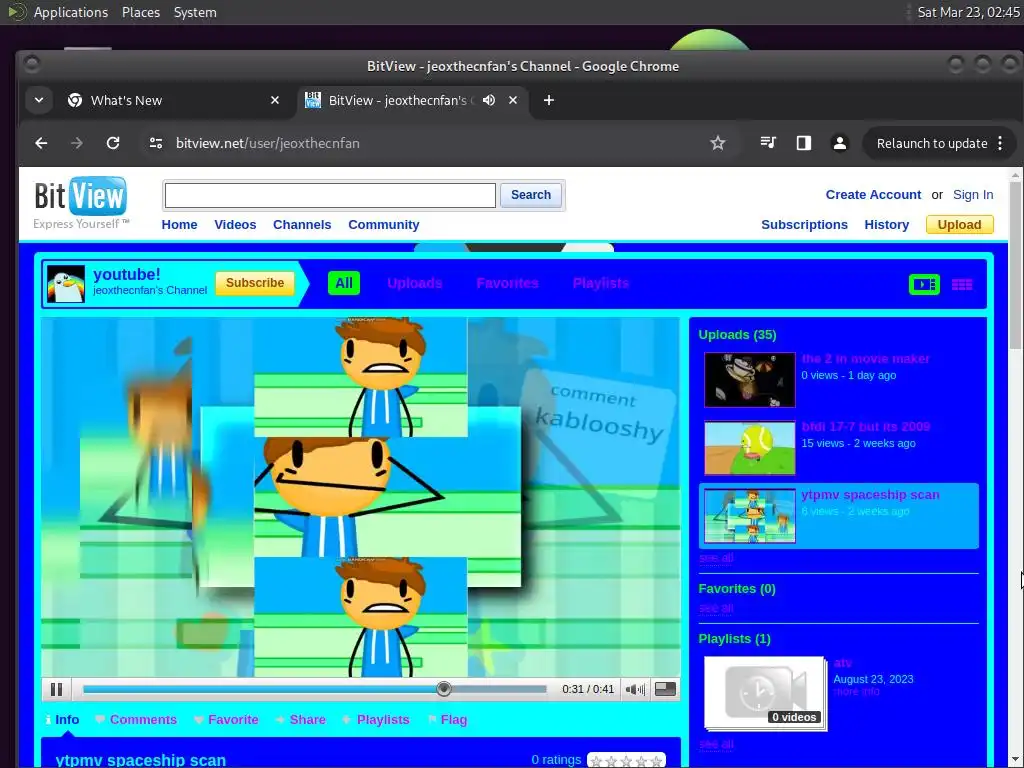
Task: Select the All channel tab
Action: click(x=344, y=283)
